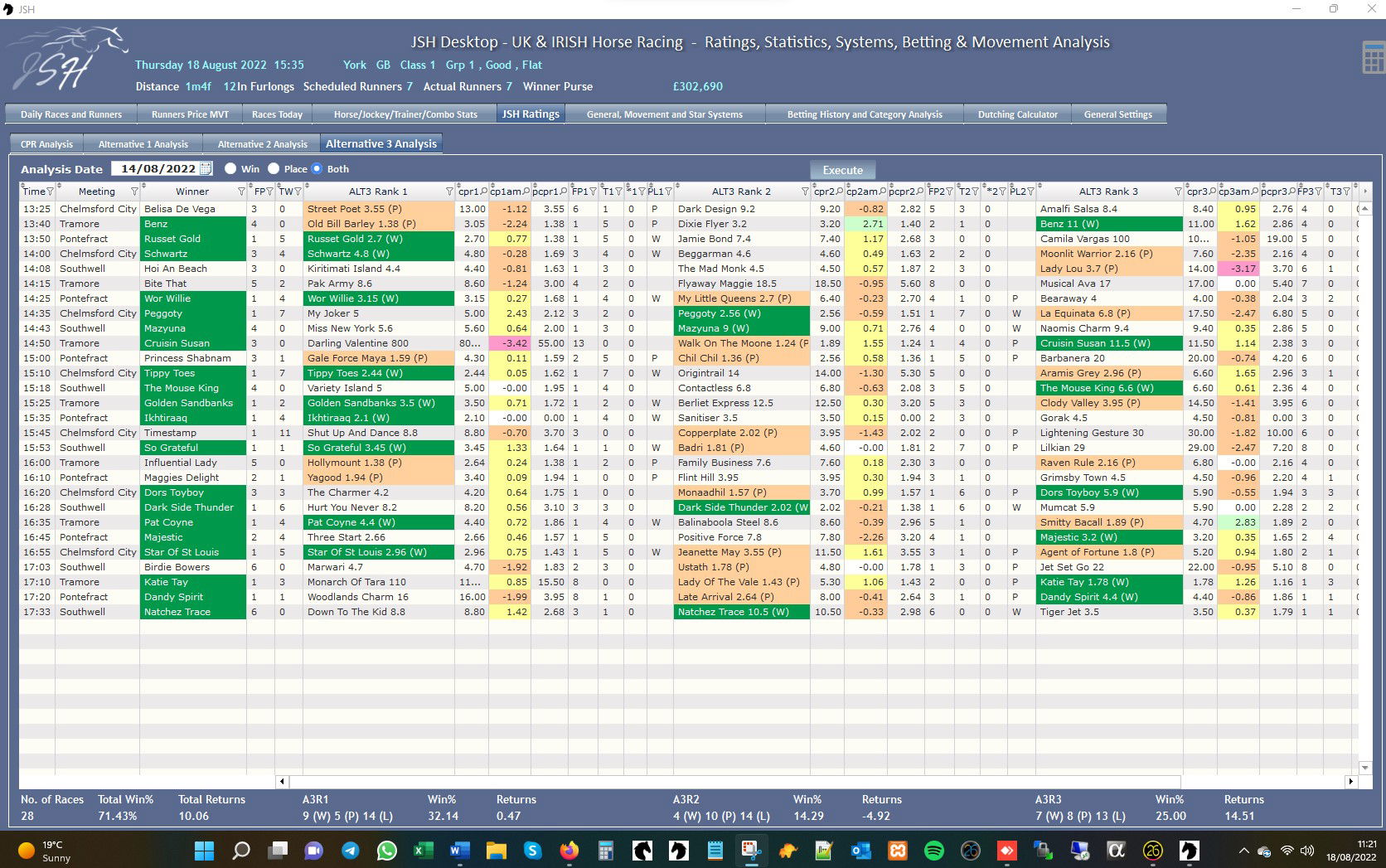
Task: Open File Explorer from the taskbar
Action: 496,851
